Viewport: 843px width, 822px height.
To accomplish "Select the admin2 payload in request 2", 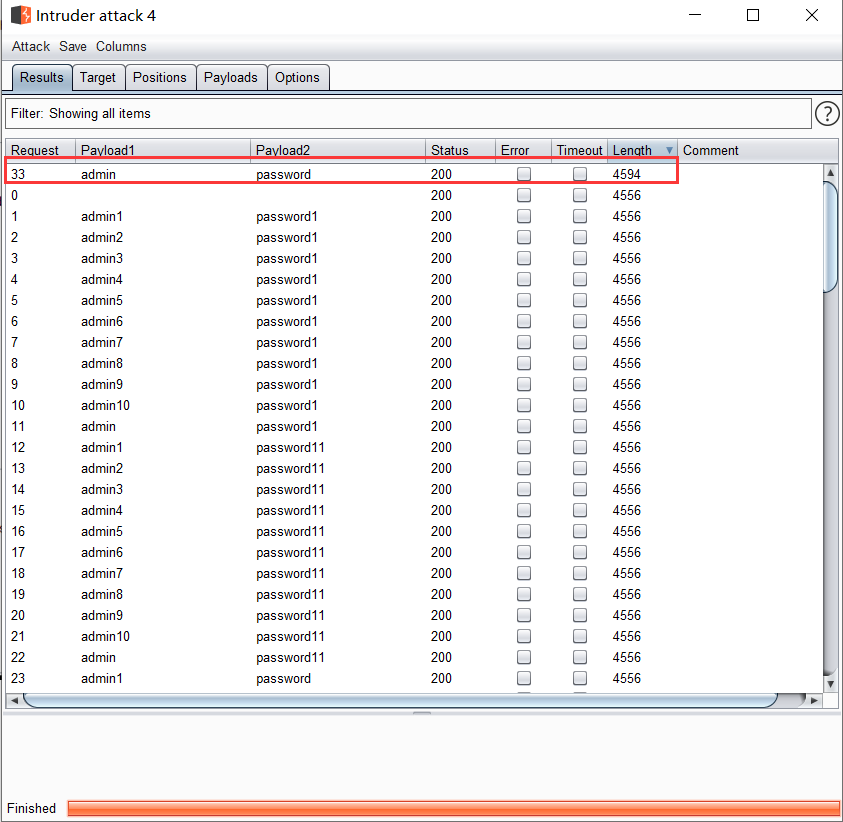I will [102, 237].
